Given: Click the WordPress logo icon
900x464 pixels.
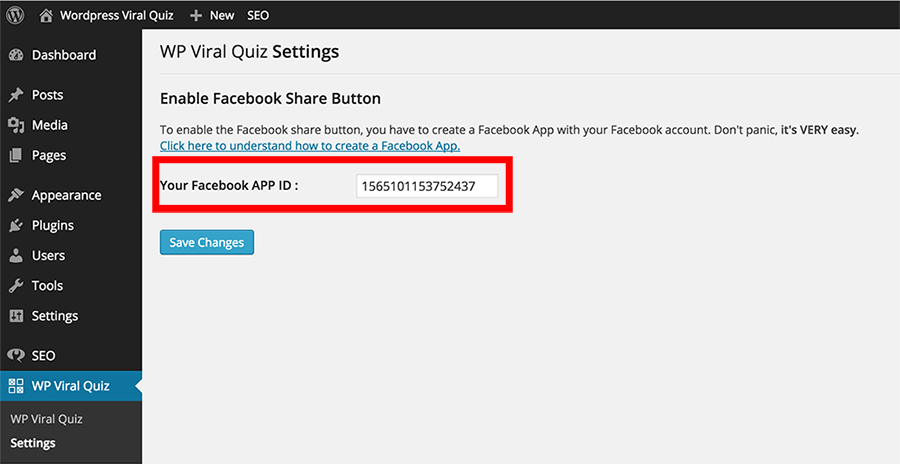Looking at the screenshot, I should (x=15, y=16).
